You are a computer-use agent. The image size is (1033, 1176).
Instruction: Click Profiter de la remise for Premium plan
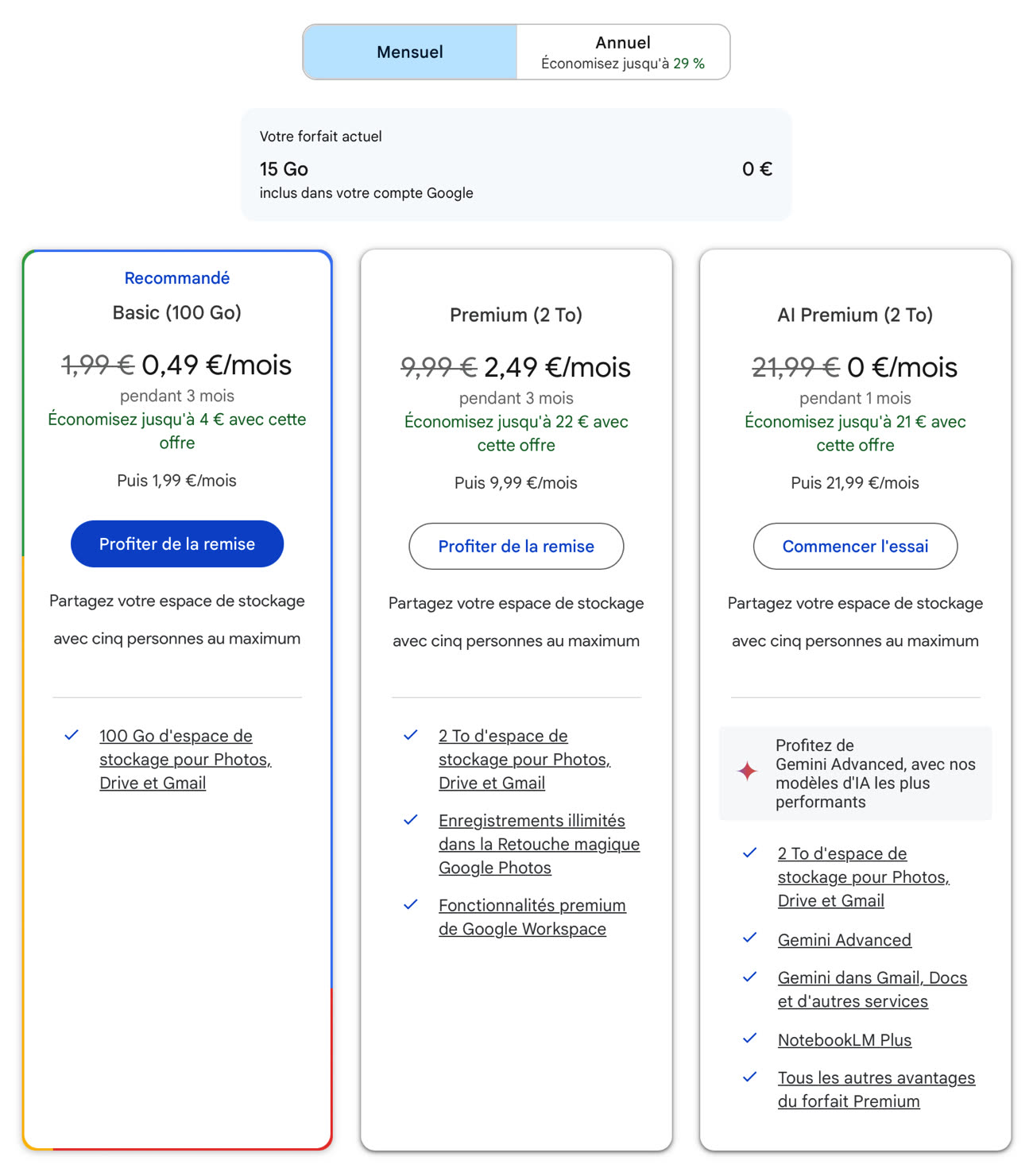click(516, 546)
